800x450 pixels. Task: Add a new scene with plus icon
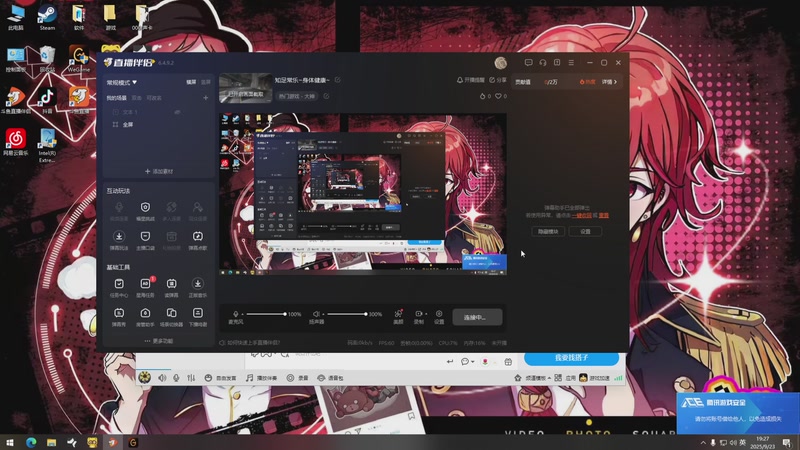(206, 98)
